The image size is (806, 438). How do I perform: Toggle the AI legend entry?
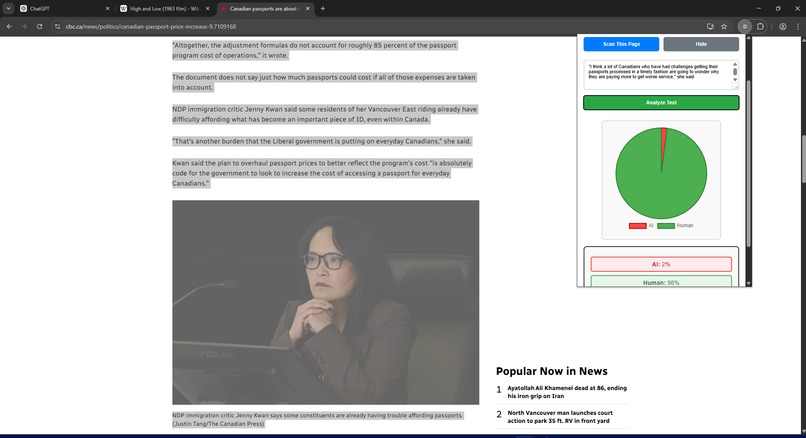[x=641, y=226]
